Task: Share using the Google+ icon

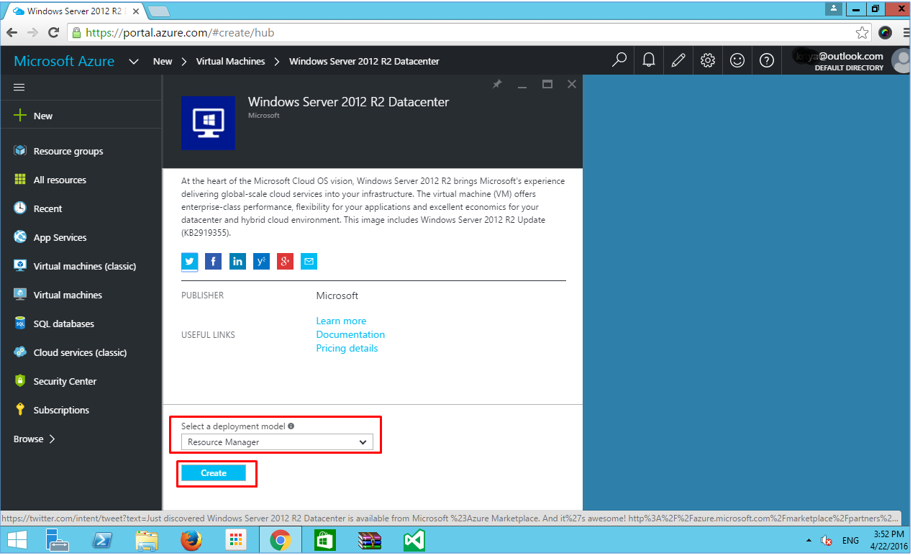Action: 285,262
